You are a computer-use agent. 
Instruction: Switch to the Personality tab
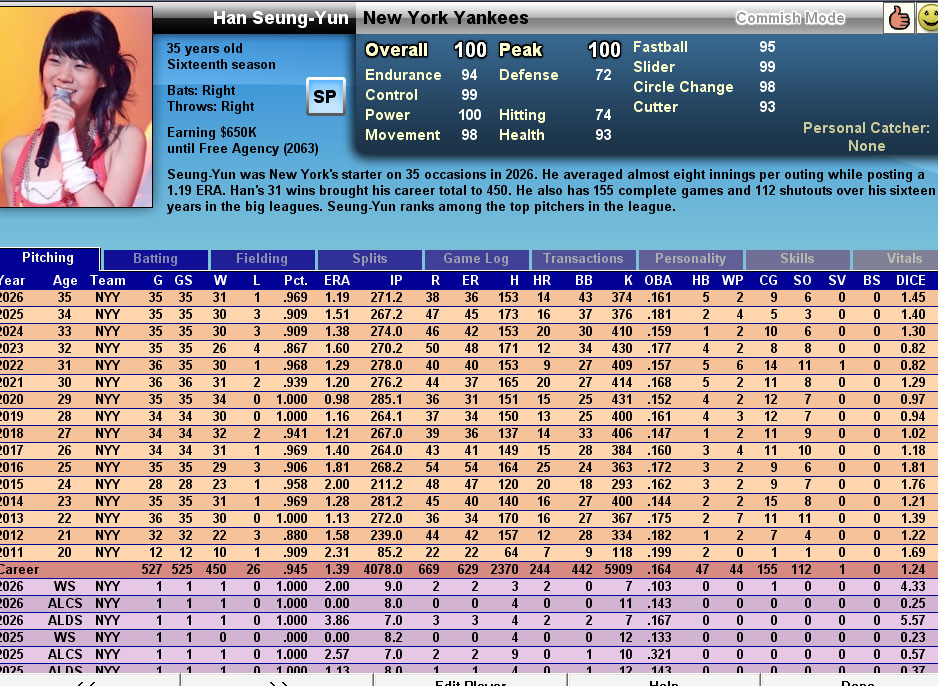pyautogui.click(x=690, y=259)
